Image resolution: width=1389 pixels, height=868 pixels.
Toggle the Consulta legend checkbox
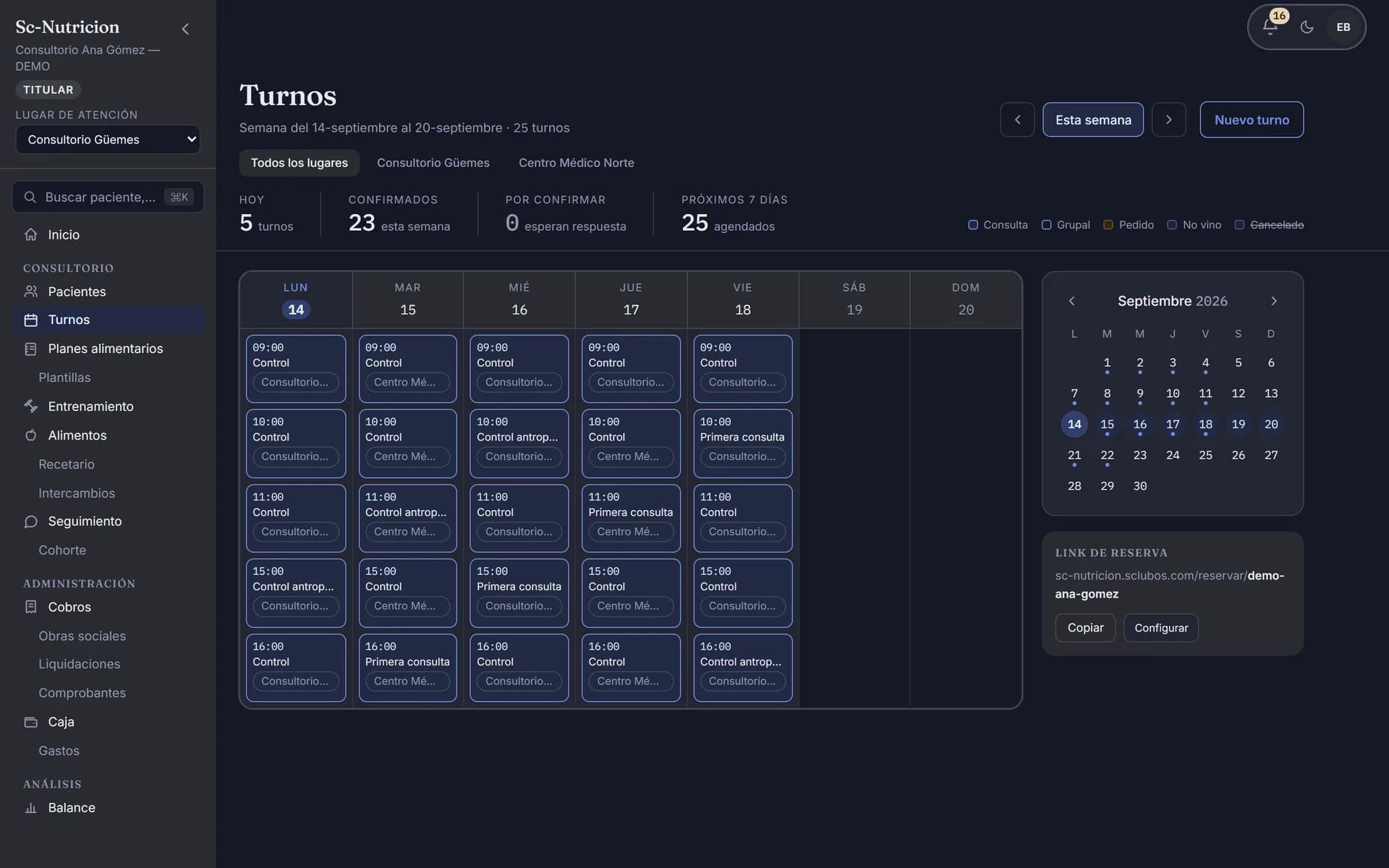(973, 225)
